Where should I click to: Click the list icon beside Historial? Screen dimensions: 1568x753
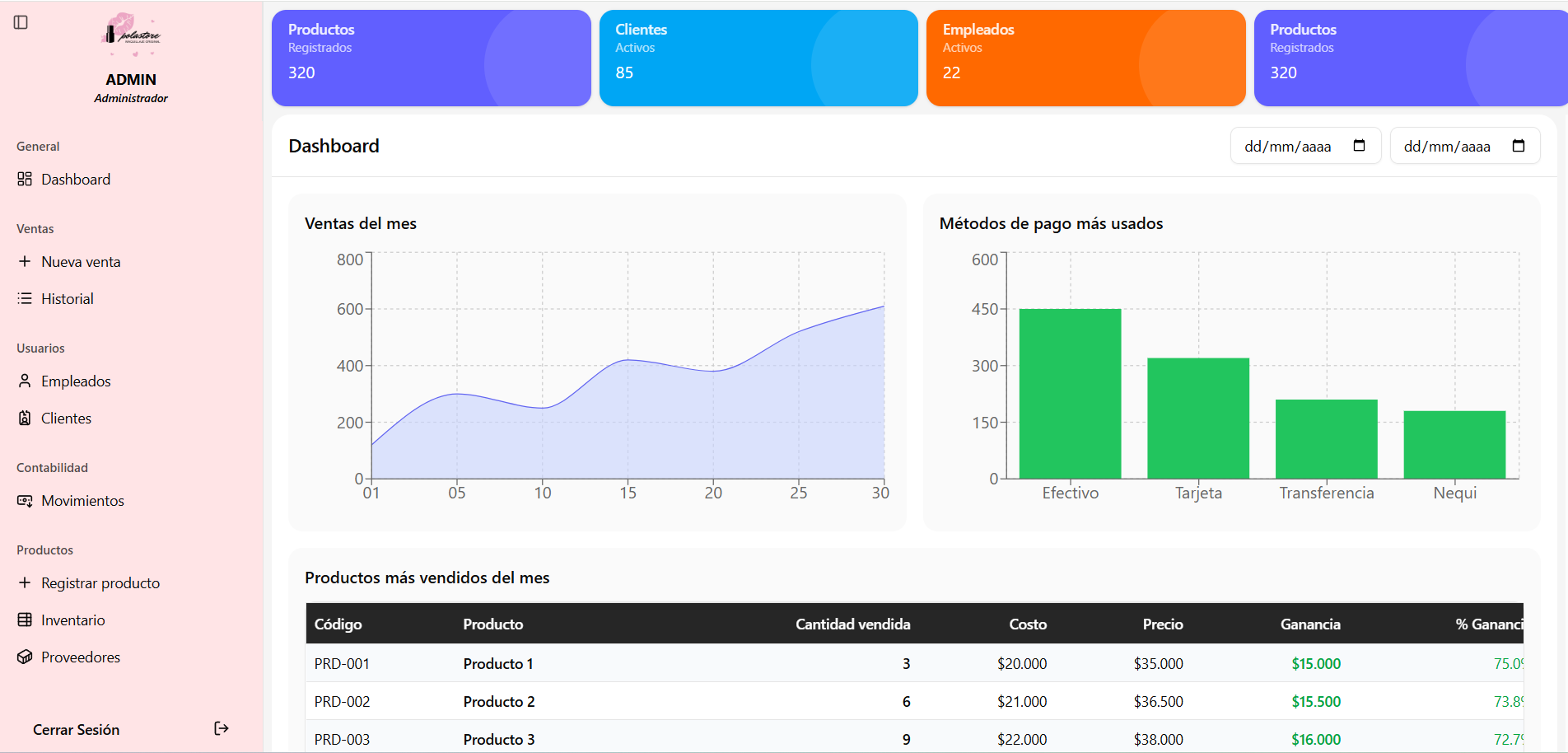pos(25,298)
